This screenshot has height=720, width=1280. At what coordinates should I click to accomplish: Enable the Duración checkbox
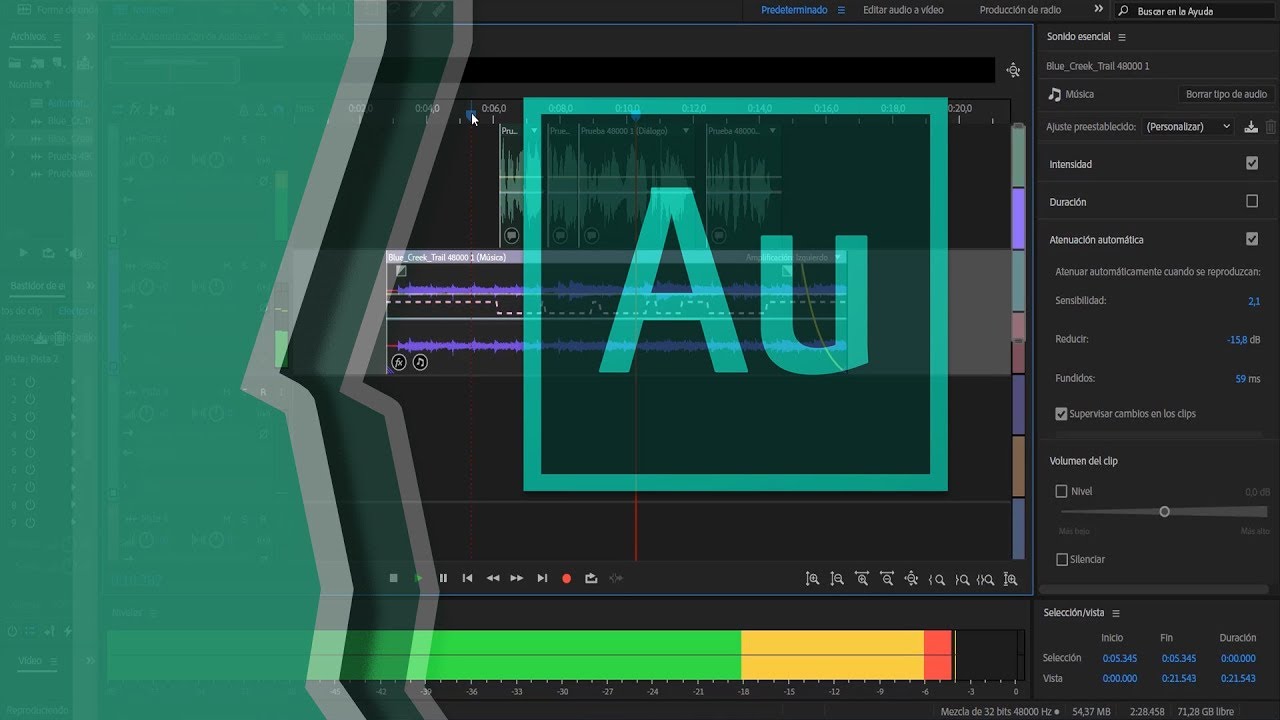coord(1252,201)
